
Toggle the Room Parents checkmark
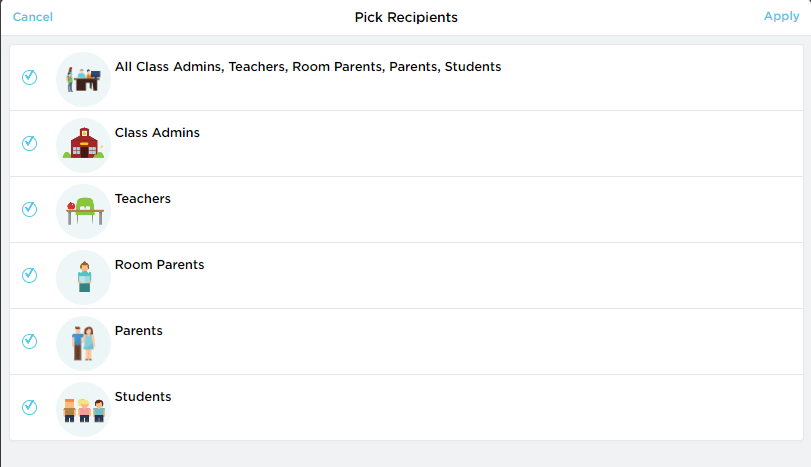pos(29,275)
